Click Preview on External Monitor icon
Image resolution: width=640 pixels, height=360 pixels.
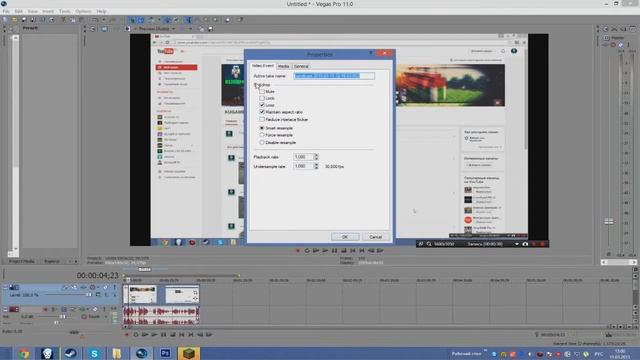(x=104, y=29)
